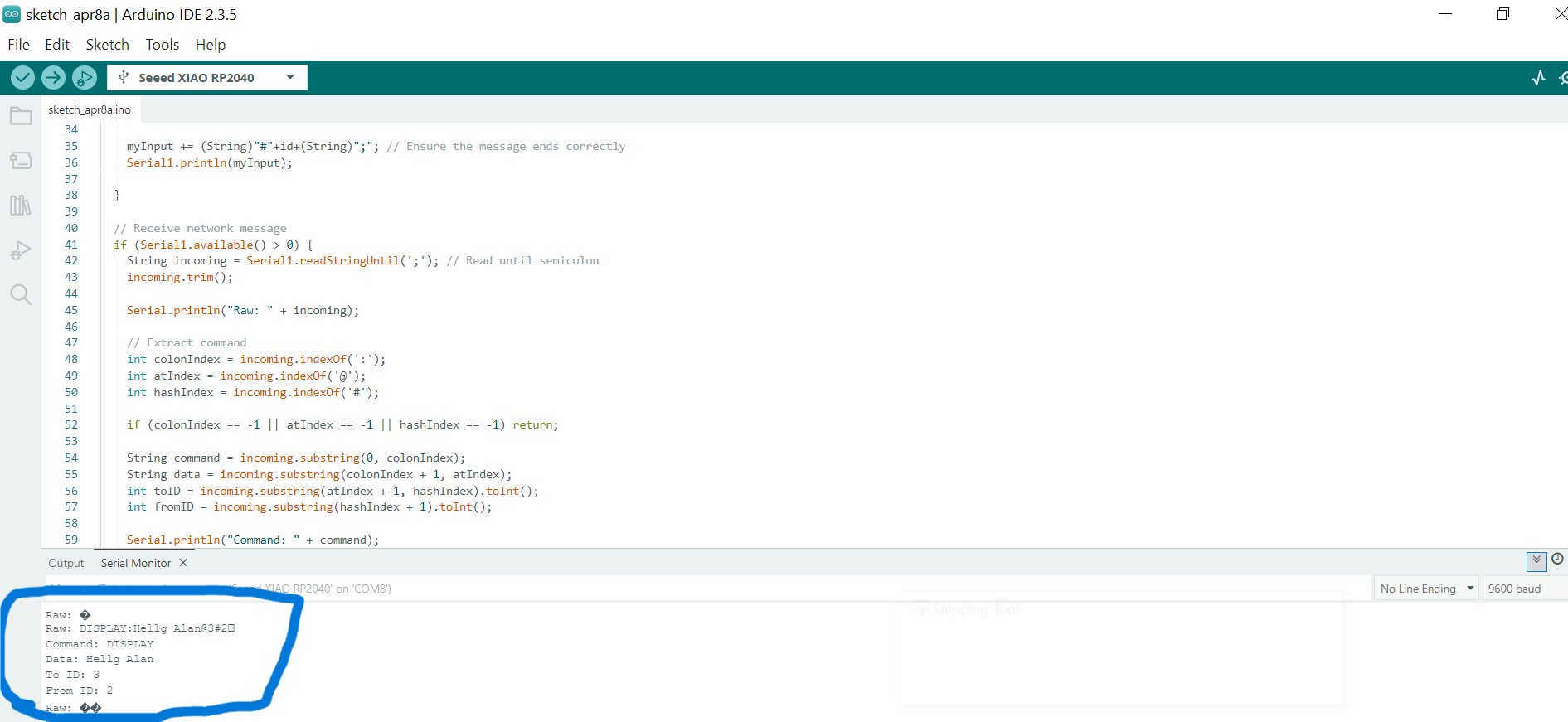Click the "int colonIndex" declaration line
Image resolution: width=1568 pixels, height=722 pixels.
(256, 359)
